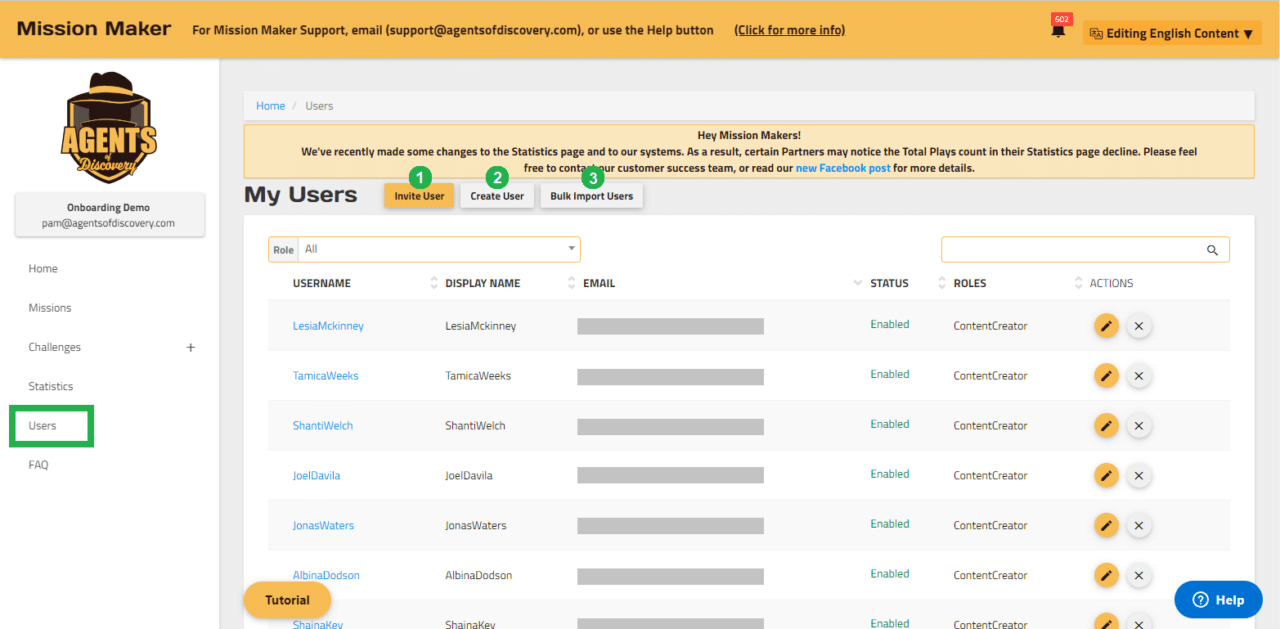Edit JoelDavila with the pencil icon

(1106, 475)
